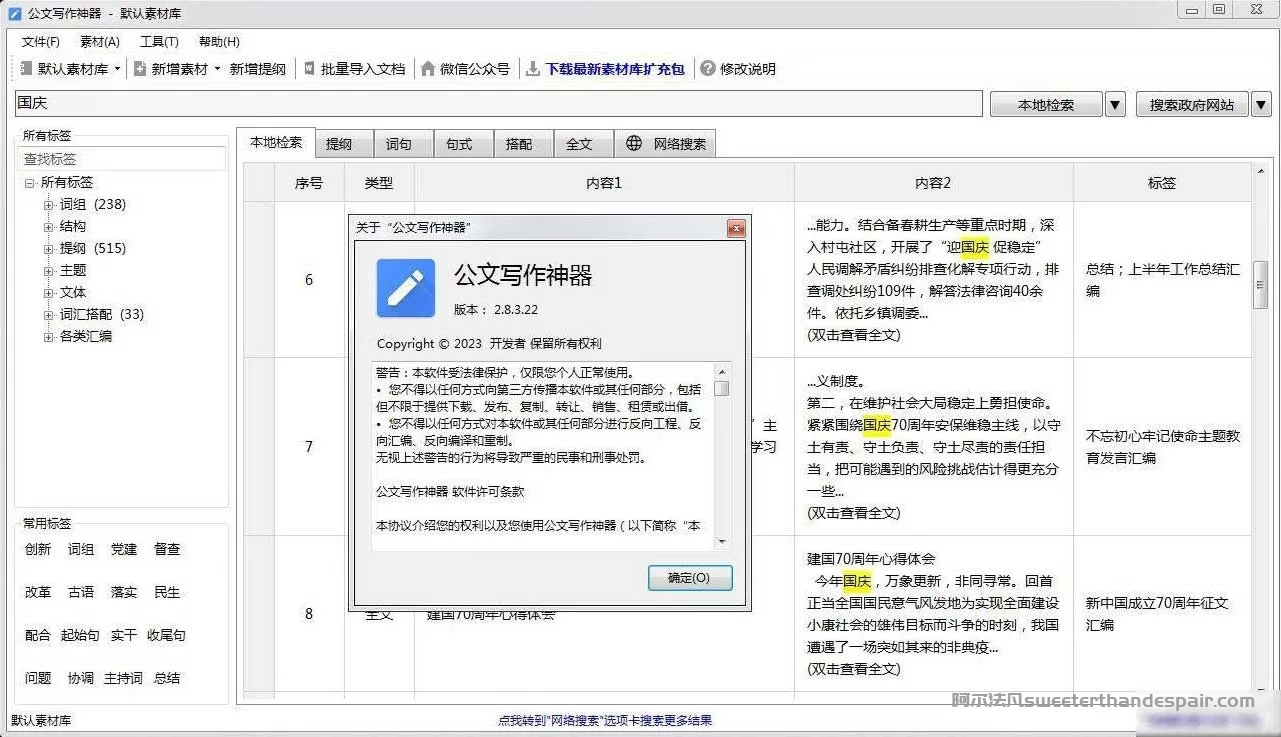Screen dimensions: 1281x737
Task: Open the 文件(F) menu
Action: pos(41,42)
